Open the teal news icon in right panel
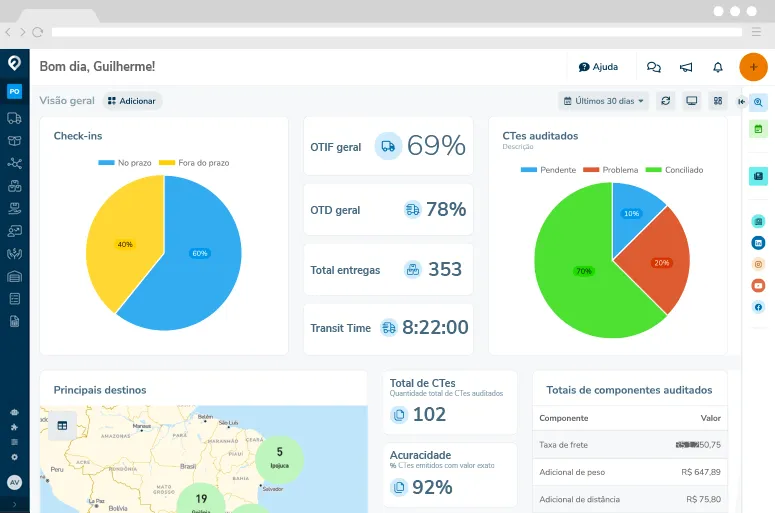The image size is (775, 513). [758, 176]
